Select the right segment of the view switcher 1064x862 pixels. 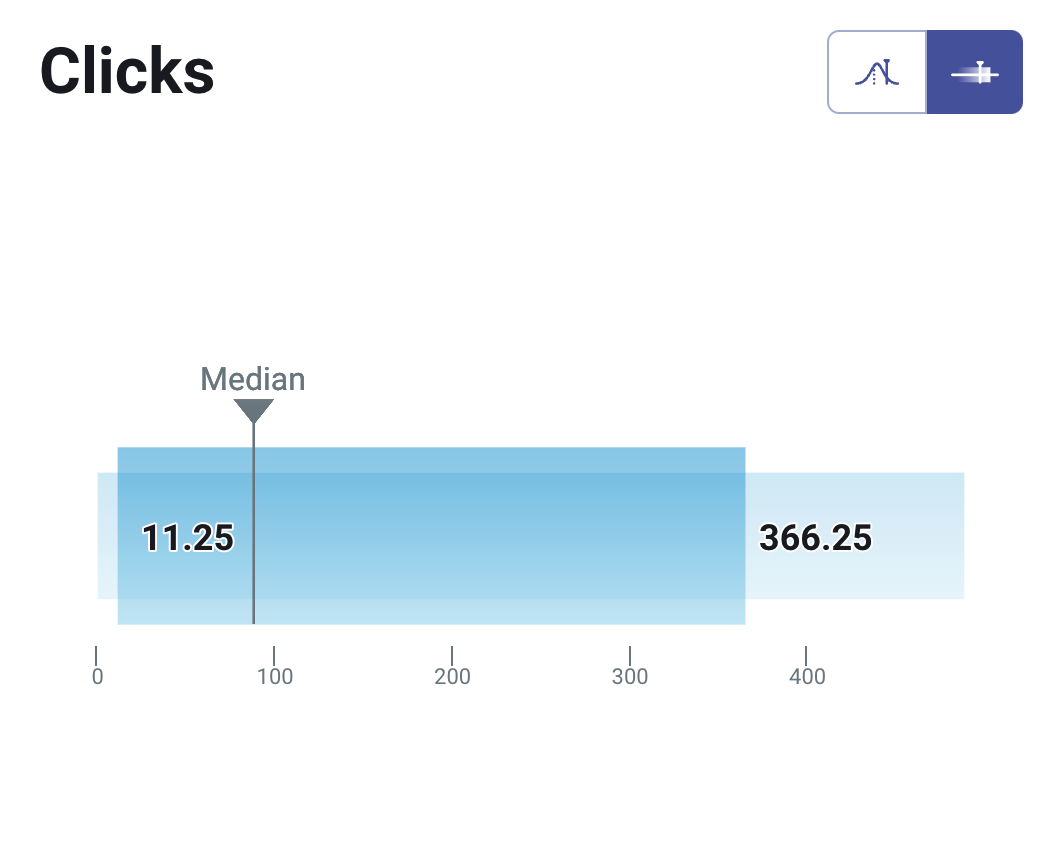pos(975,71)
